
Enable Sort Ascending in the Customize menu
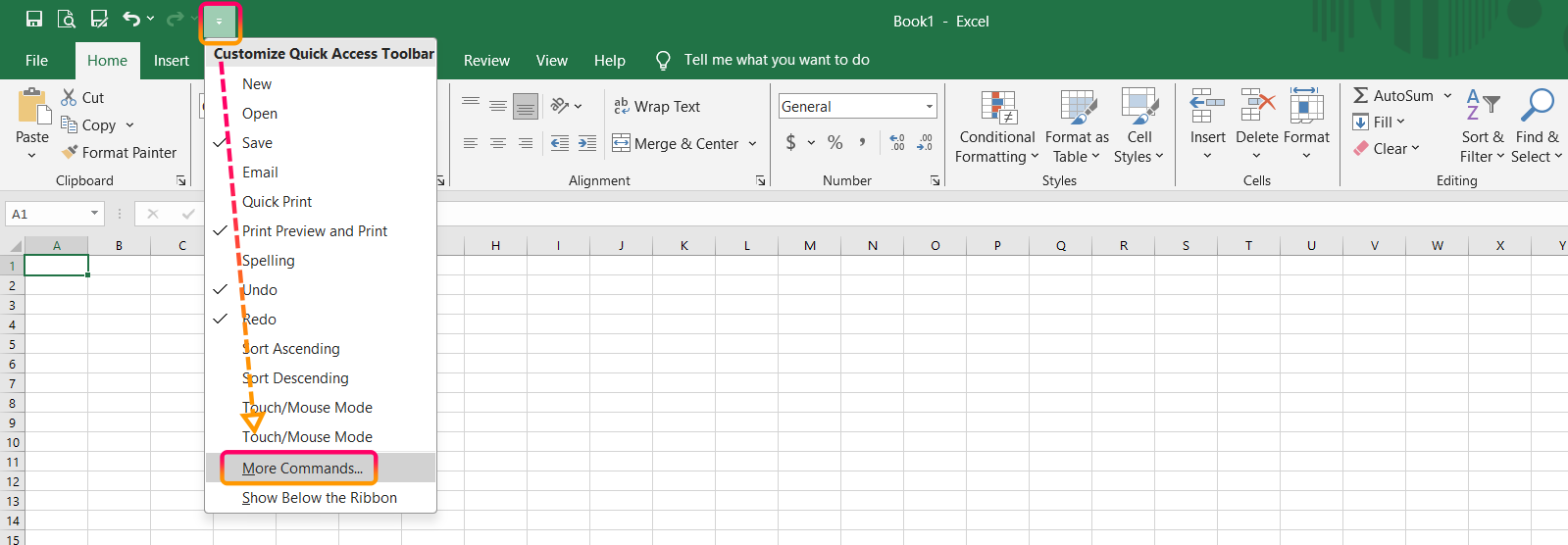(321, 349)
